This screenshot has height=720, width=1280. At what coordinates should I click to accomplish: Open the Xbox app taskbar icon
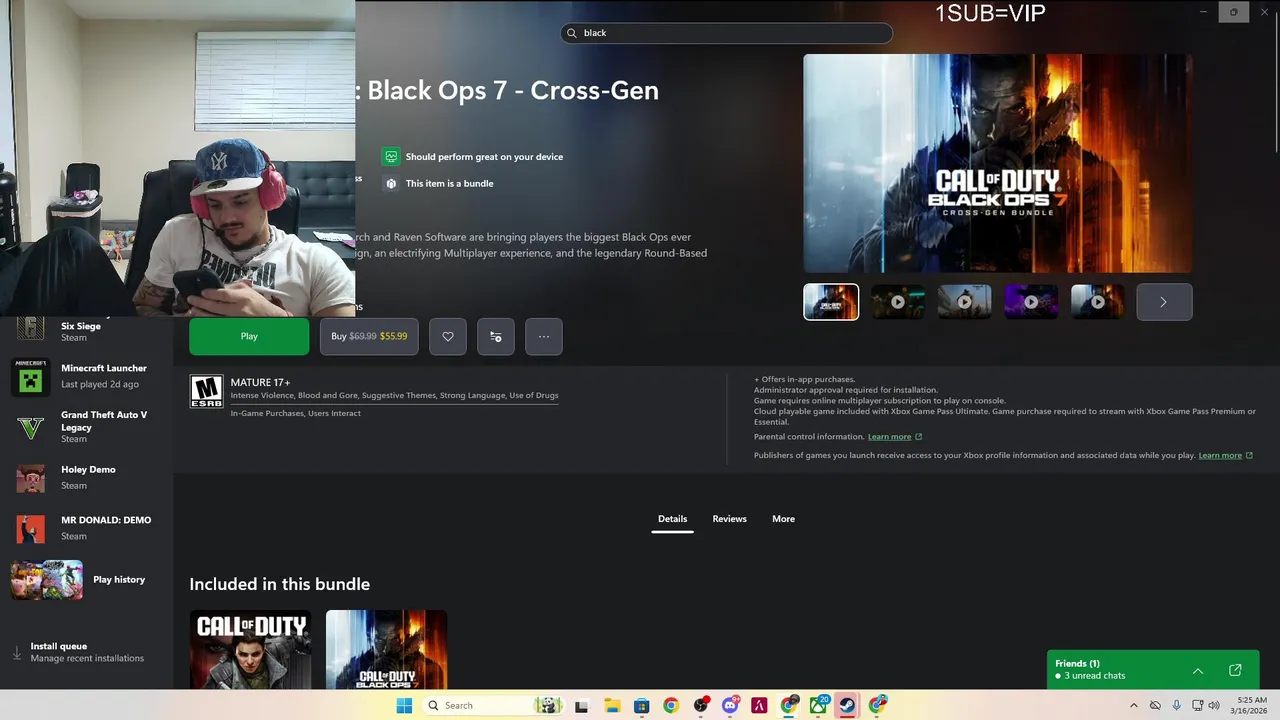pyautogui.click(x=818, y=706)
